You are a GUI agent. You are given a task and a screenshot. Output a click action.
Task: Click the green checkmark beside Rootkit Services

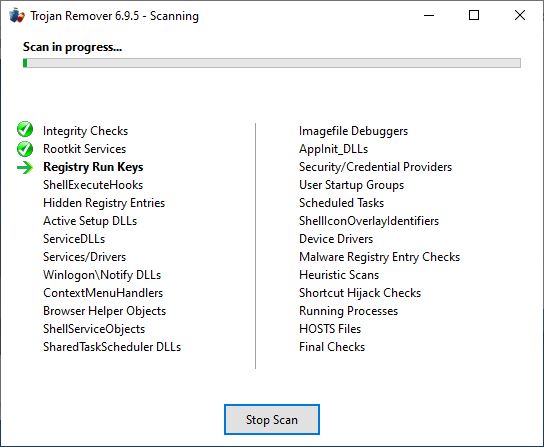coord(25,149)
